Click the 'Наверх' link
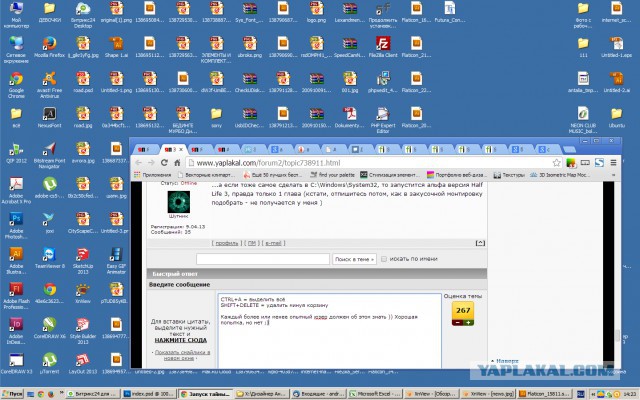 [x=507, y=361]
